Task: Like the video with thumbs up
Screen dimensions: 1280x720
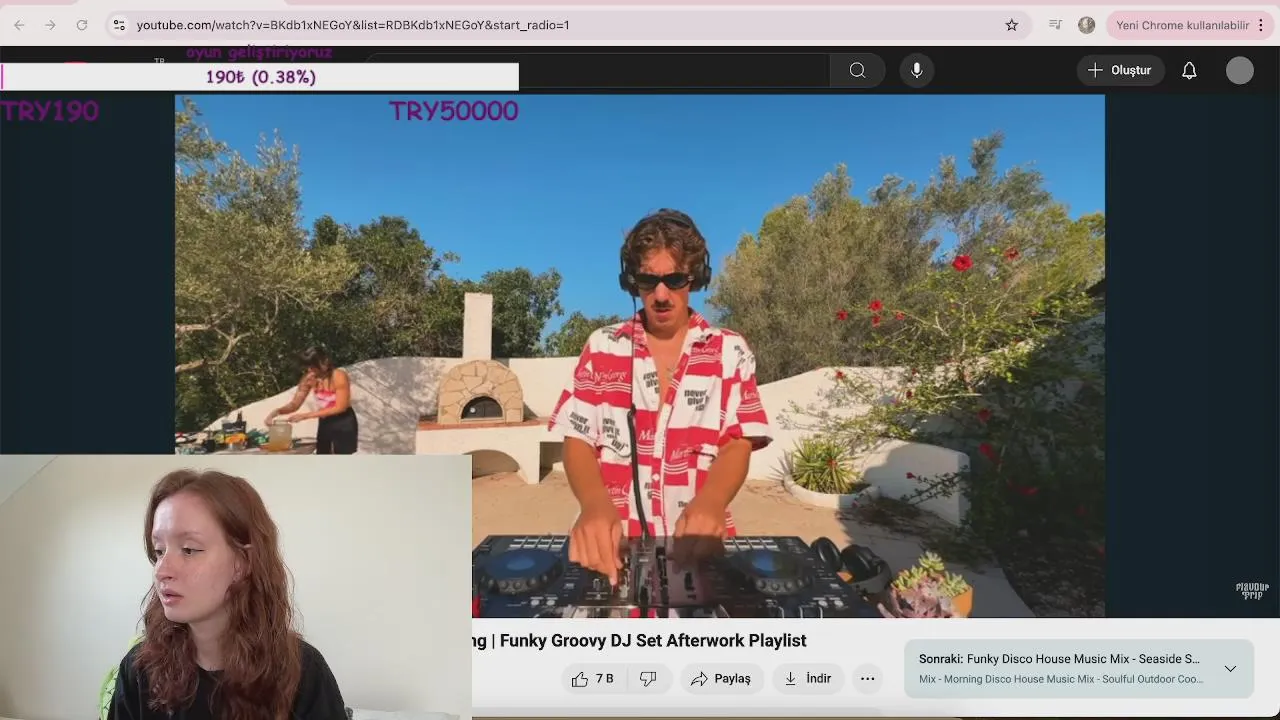Action: 592,679
